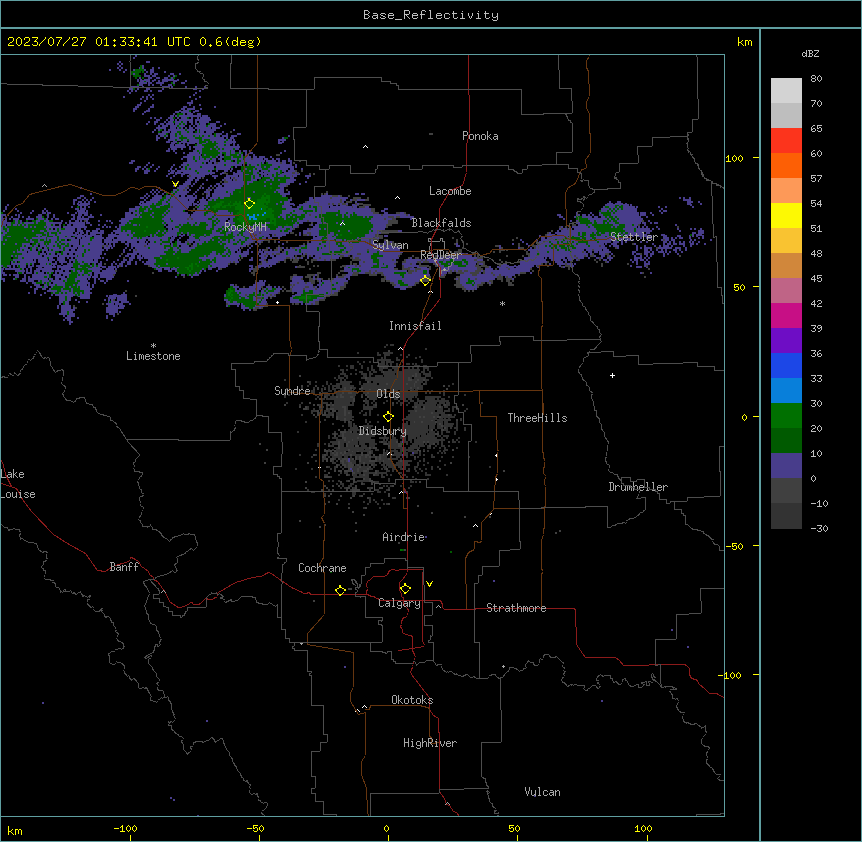
Task: Click the asterisk marker east of Innisfail
Action: tap(502, 303)
